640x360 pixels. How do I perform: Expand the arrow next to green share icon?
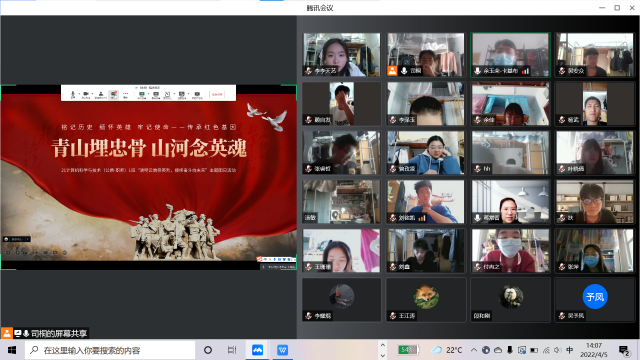tap(149, 93)
